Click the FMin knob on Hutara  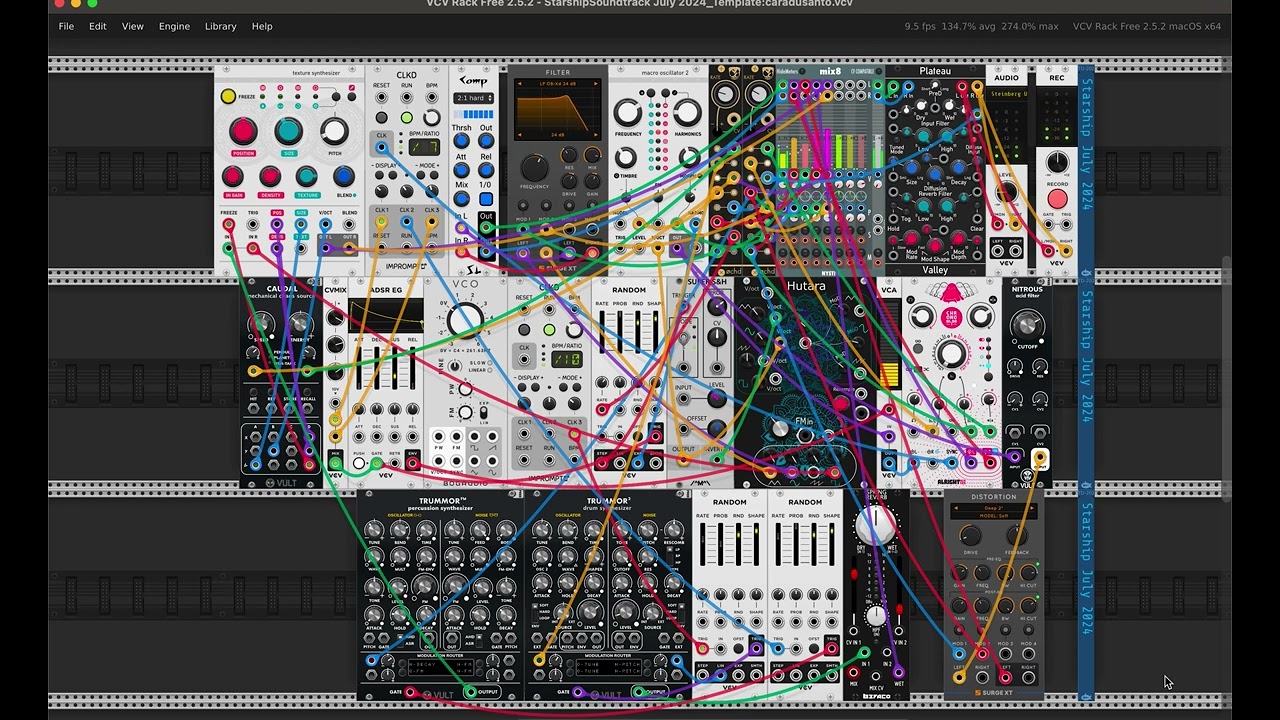point(779,428)
